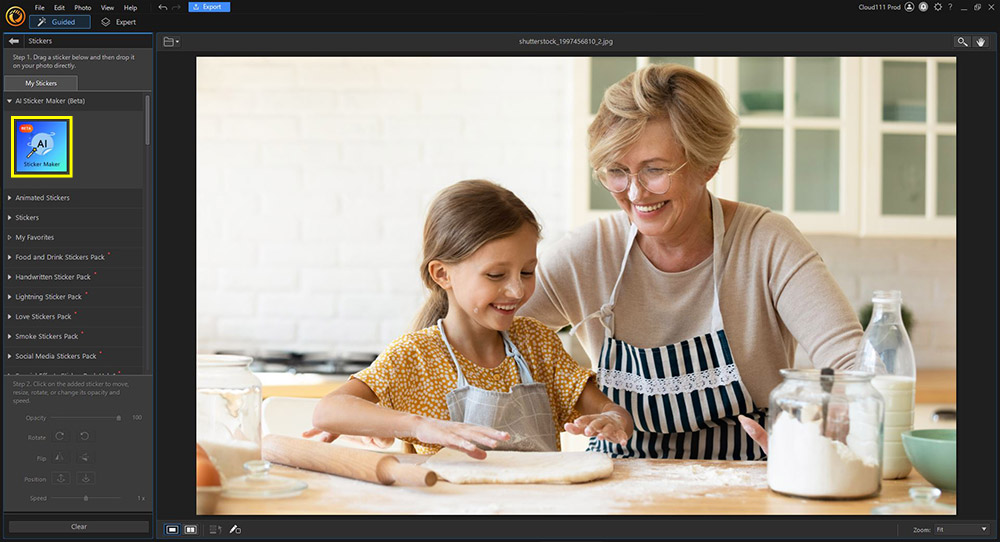The height and width of the screenshot is (542, 1000).
Task: Rotate sticker counterclockwise
Action: pos(84,437)
